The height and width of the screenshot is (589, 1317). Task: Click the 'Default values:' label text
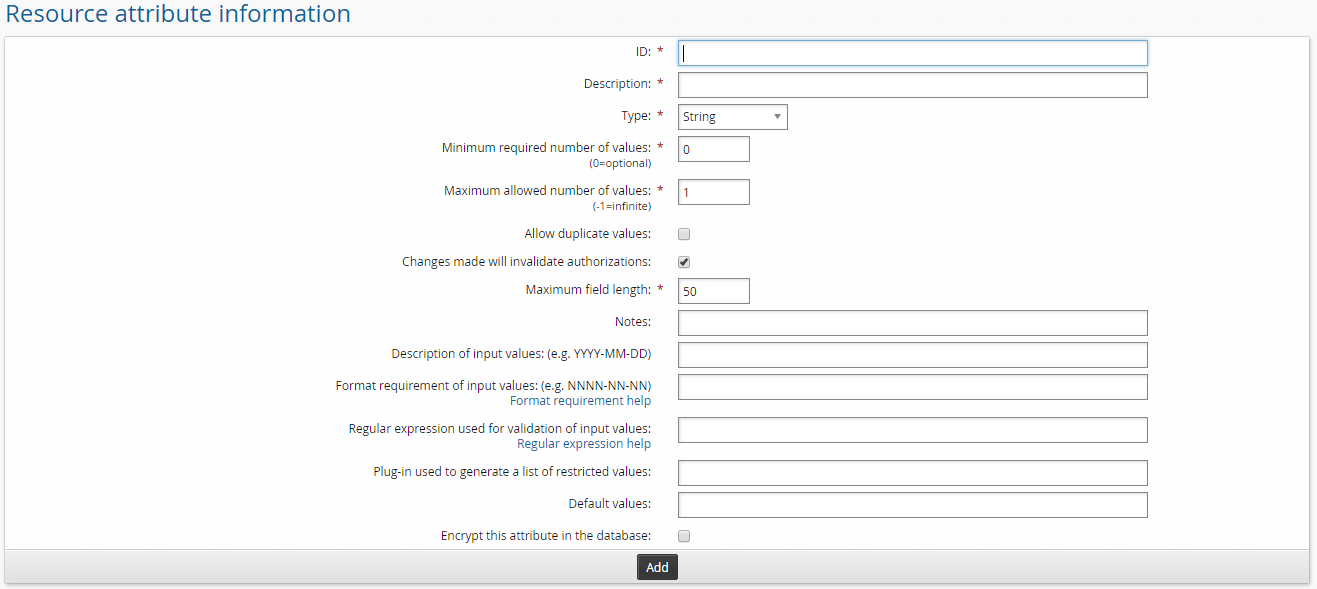[609, 504]
